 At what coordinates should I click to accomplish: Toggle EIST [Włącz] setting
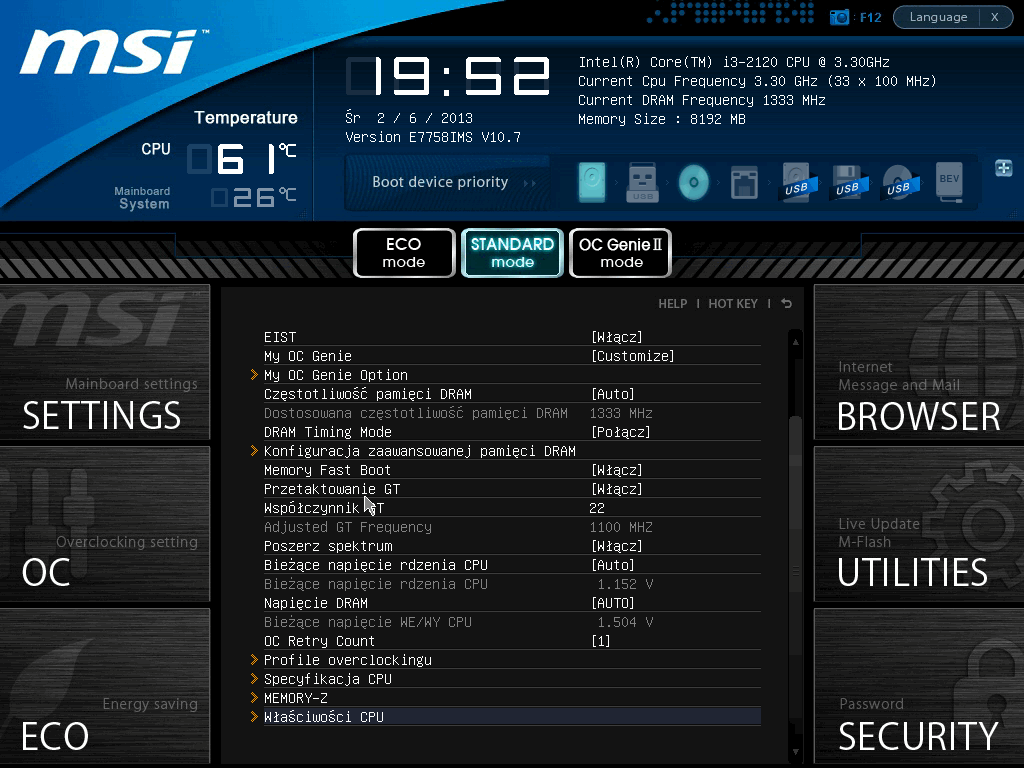[616, 337]
